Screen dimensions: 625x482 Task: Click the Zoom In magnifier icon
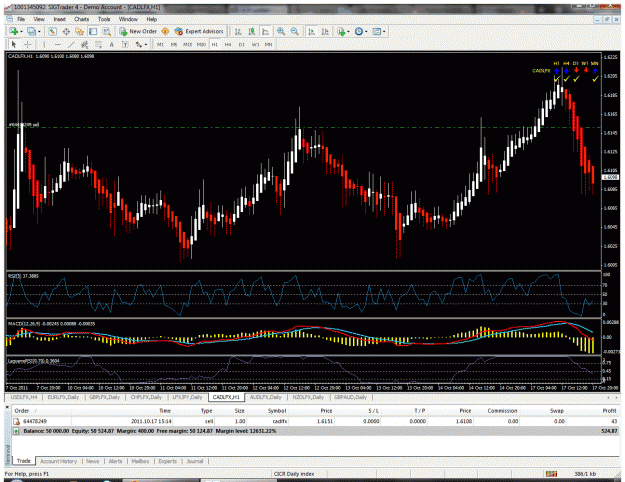click(281, 31)
